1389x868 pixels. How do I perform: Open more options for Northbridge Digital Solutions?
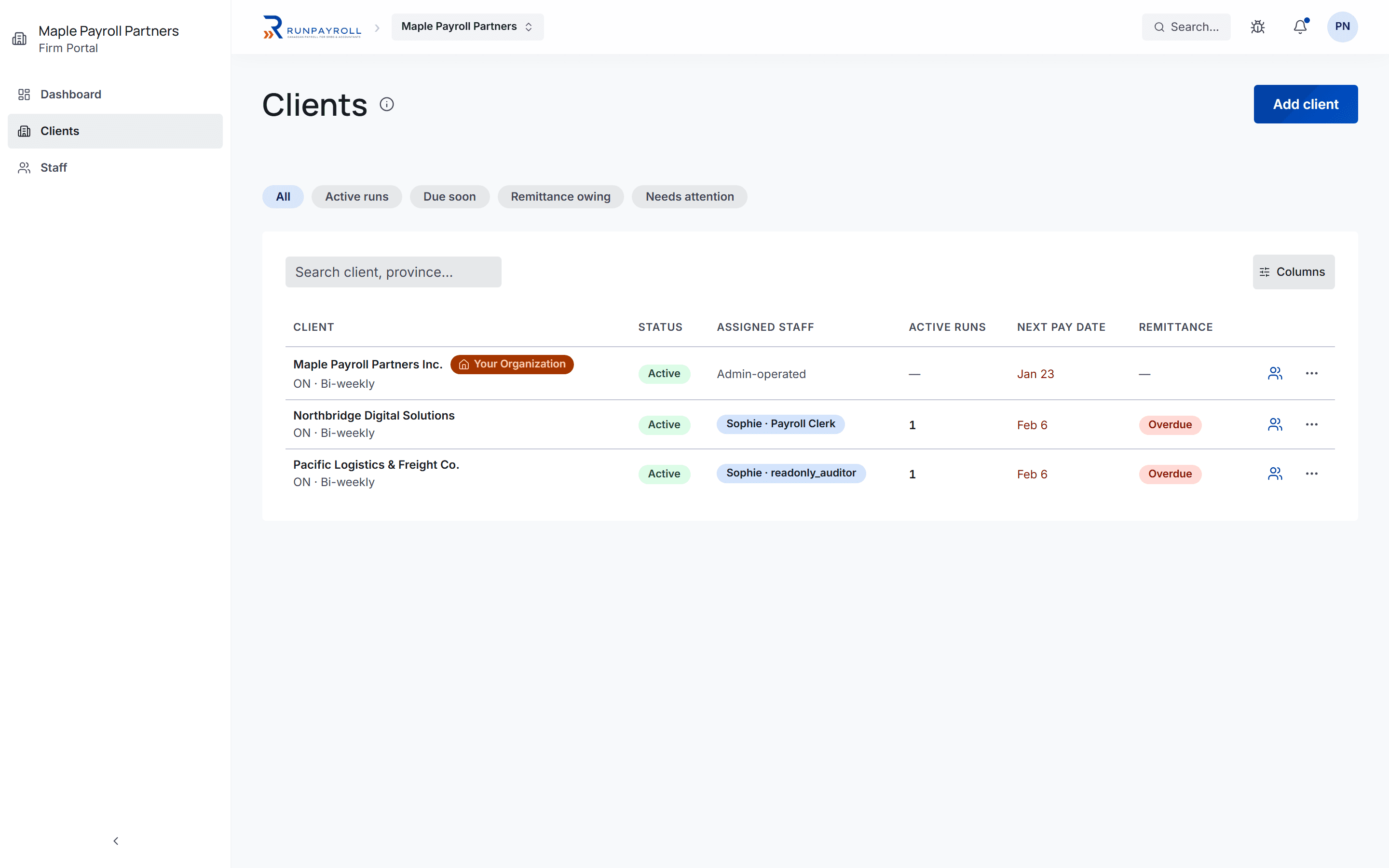point(1311,425)
